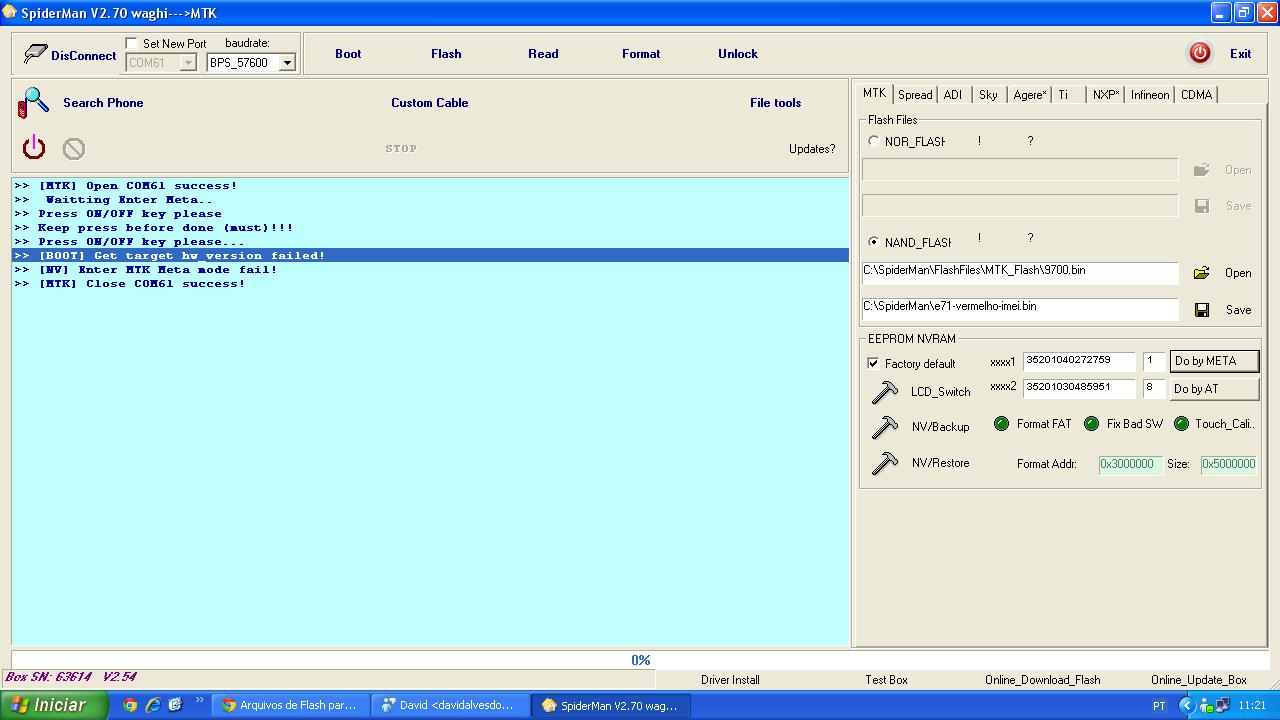Click the Fix Bad SW green indicator
1280x720 pixels.
tap(1091, 424)
